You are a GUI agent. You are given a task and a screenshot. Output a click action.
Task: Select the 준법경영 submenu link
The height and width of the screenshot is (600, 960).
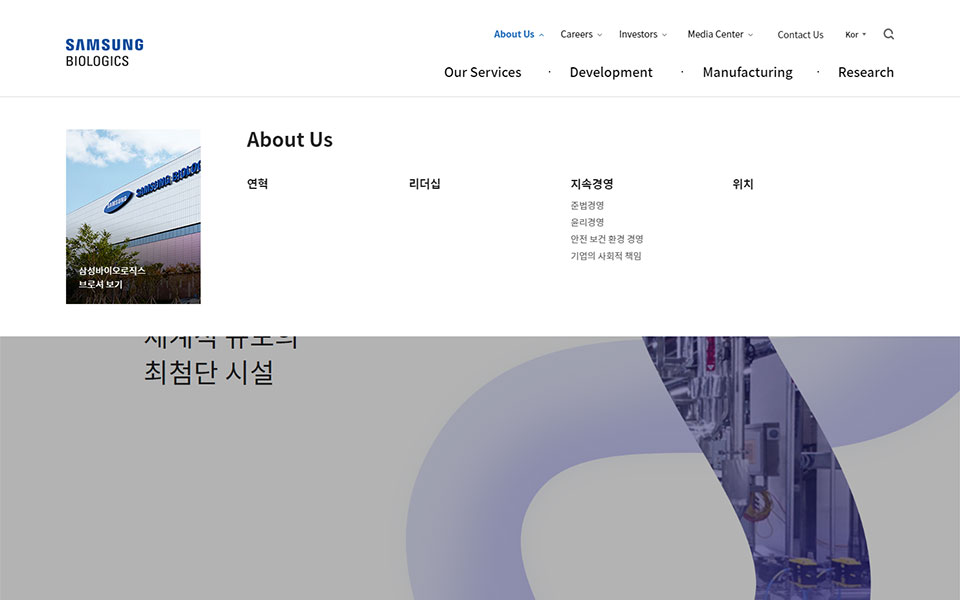pos(587,205)
